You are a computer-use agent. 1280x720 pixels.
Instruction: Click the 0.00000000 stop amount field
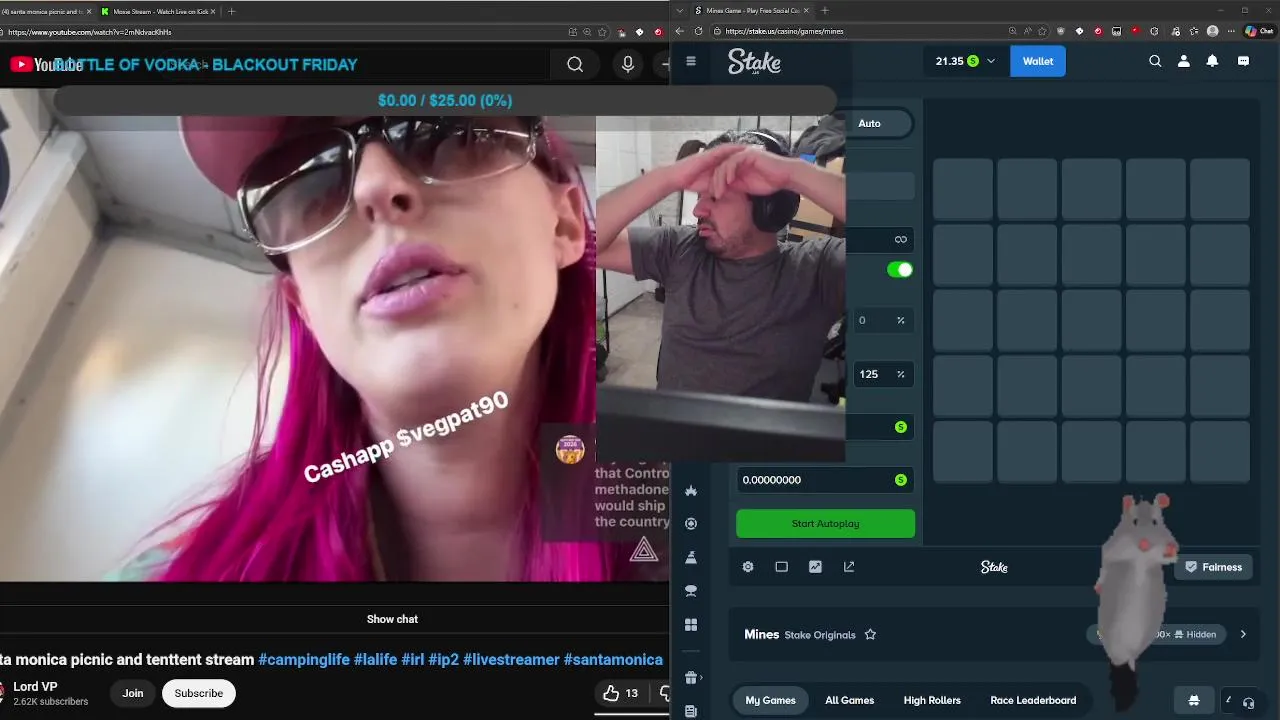pos(826,480)
